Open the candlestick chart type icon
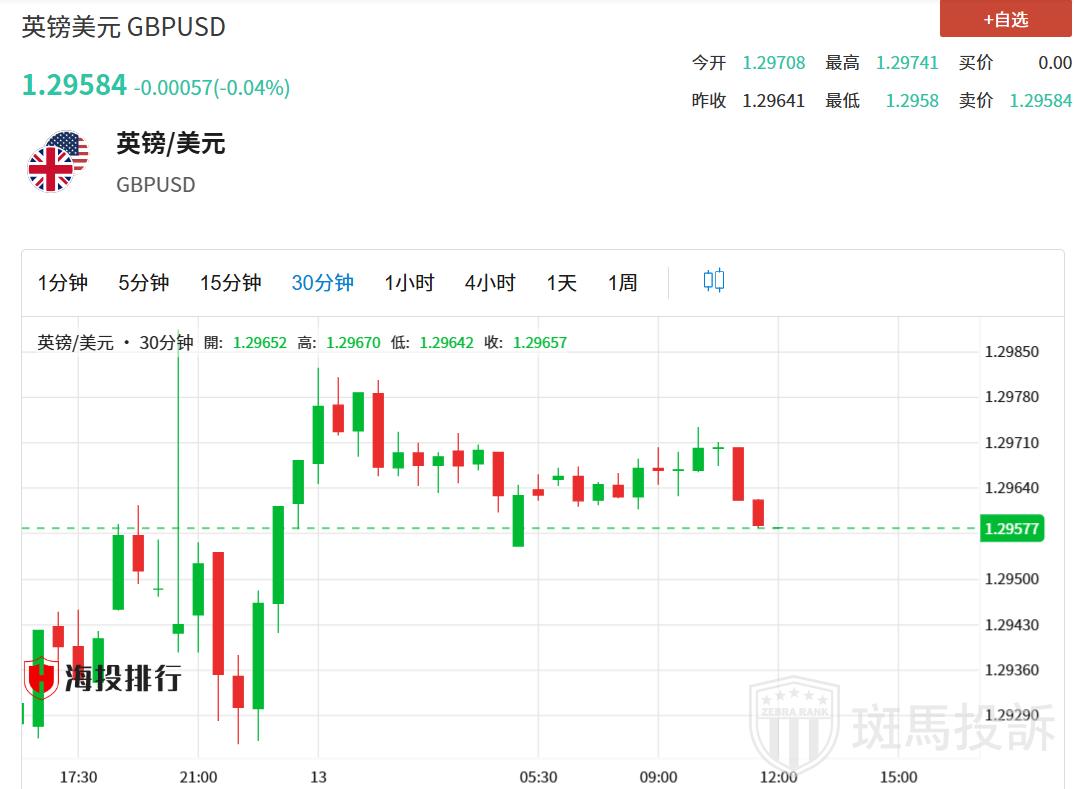This screenshot has height=789, width=1074. point(713,281)
